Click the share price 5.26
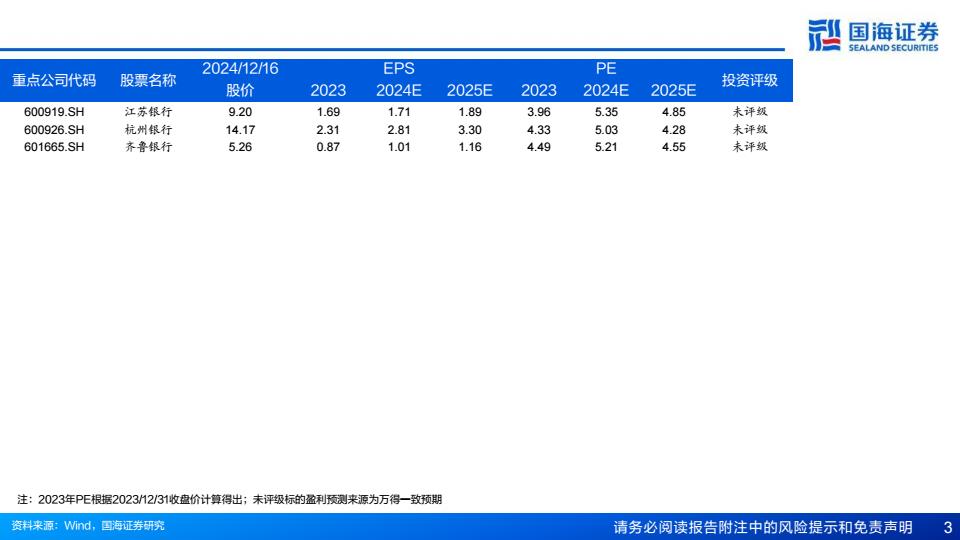The width and height of the screenshot is (960, 540). tap(240, 147)
